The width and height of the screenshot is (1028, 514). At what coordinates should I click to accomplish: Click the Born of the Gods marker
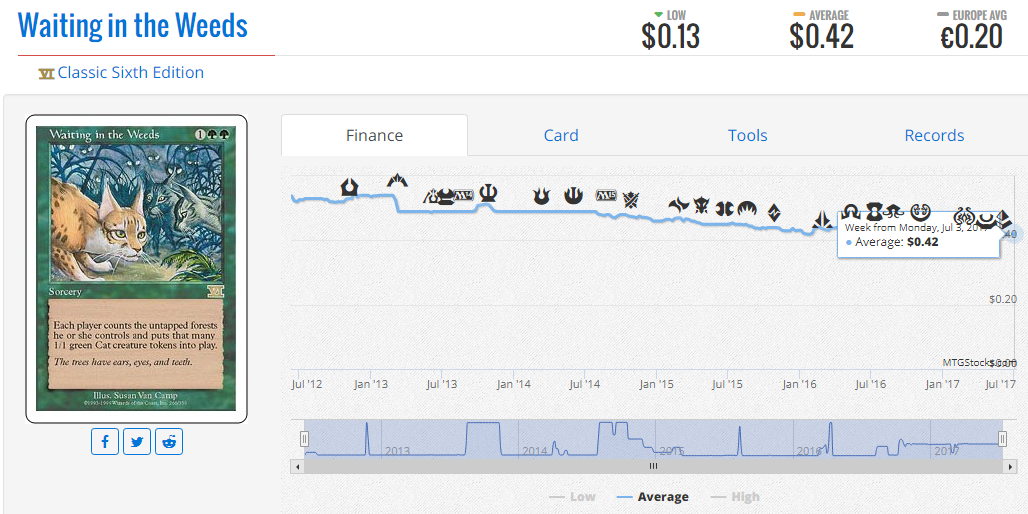[x=542, y=196]
